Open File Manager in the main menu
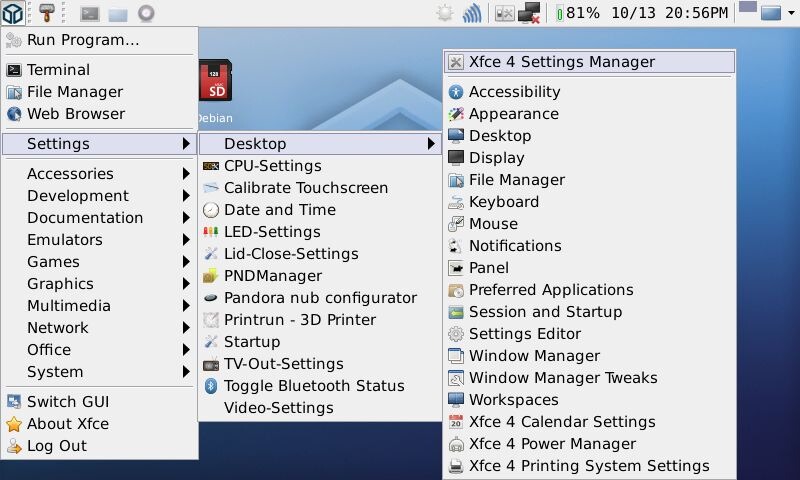800x480 pixels. coord(99,92)
